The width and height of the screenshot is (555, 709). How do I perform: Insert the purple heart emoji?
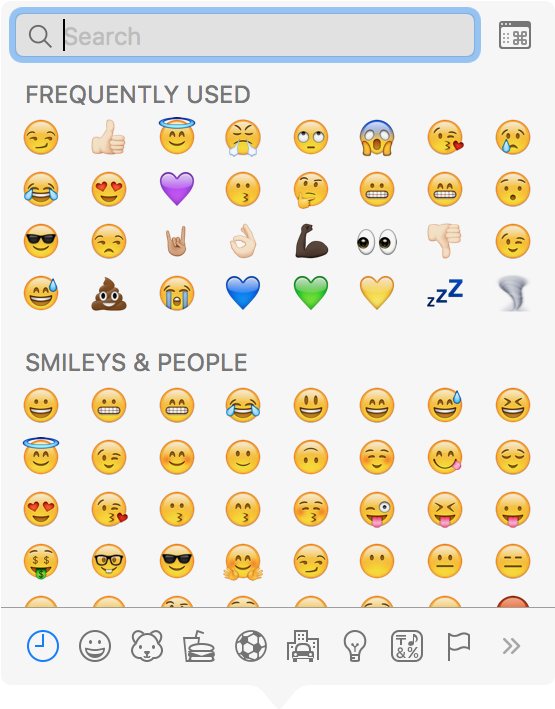click(177, 189)
